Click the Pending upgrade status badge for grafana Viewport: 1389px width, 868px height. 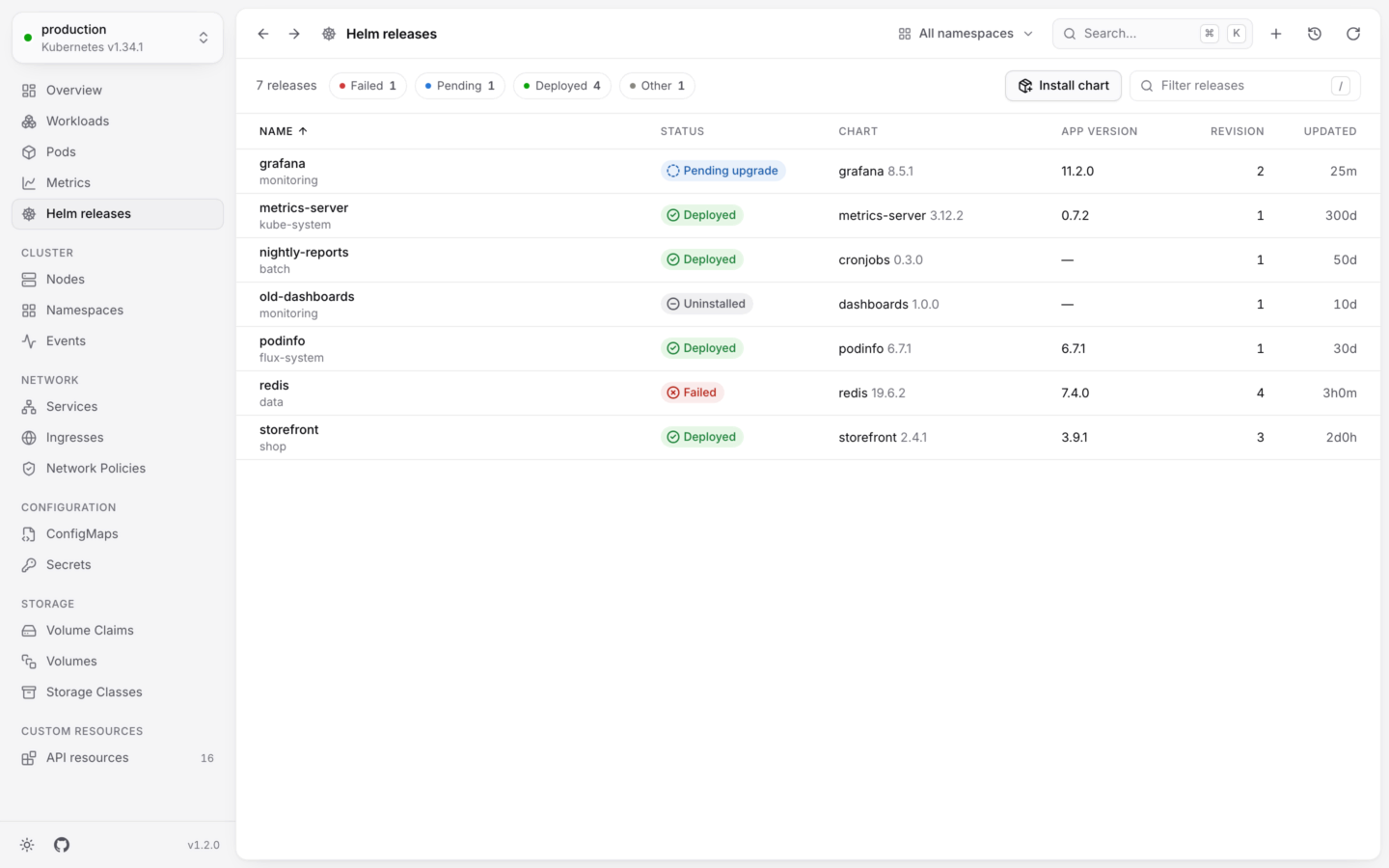coord(722,171)
